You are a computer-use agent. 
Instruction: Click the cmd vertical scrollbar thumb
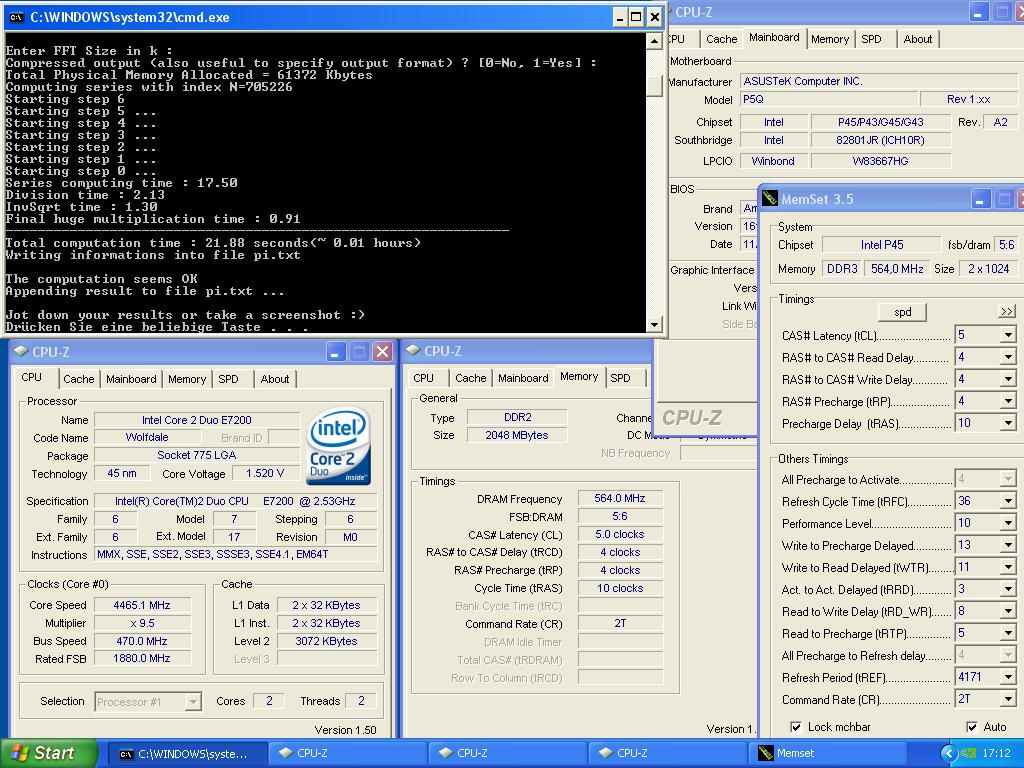point(654,86)
